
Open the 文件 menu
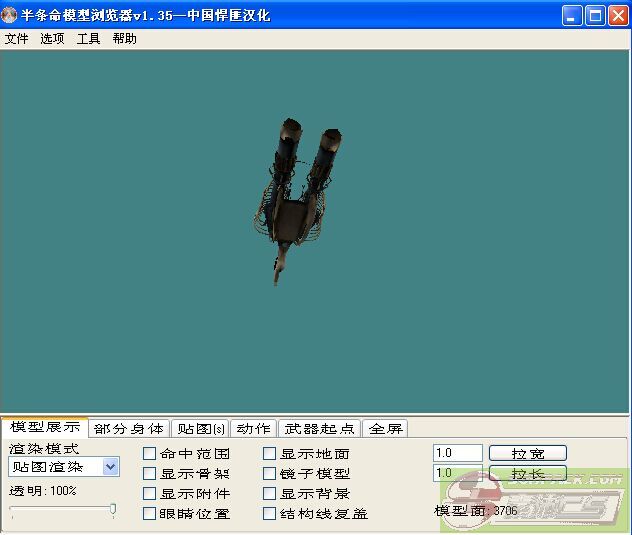(x=17, y=39)
